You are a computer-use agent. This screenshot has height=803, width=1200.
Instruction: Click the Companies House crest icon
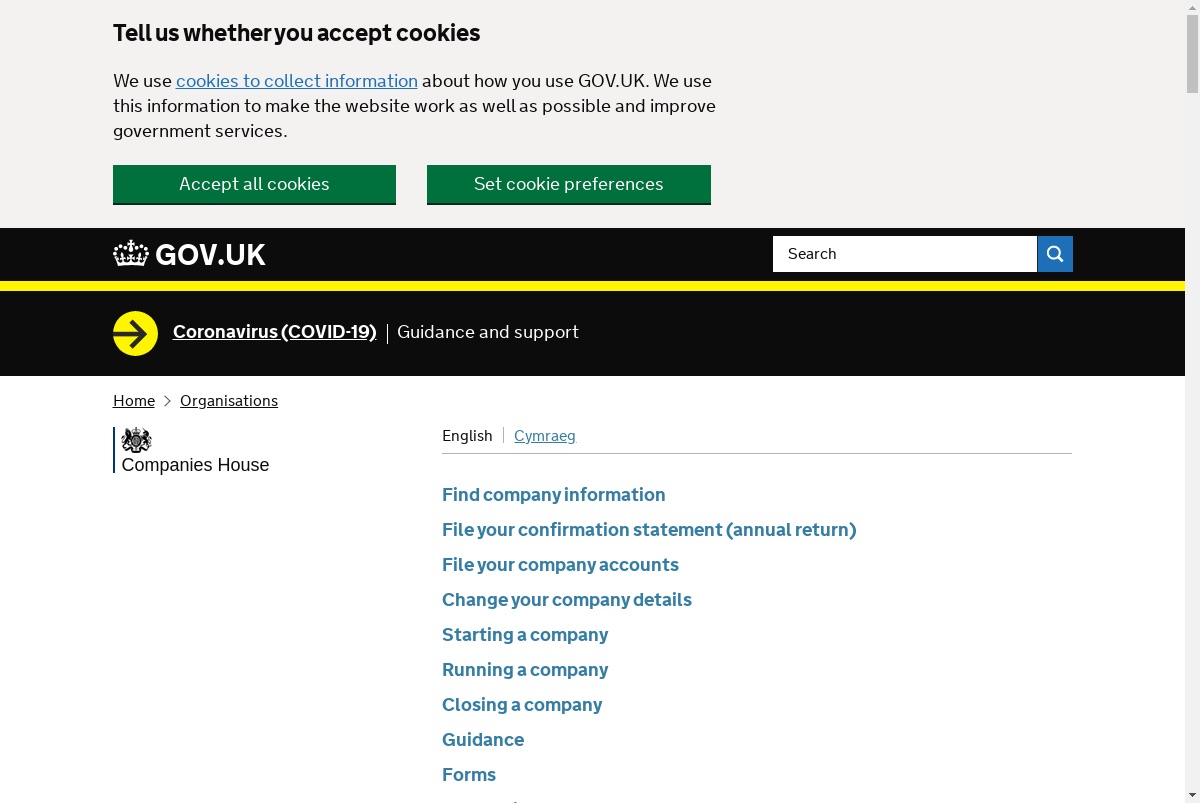(136, 440)
